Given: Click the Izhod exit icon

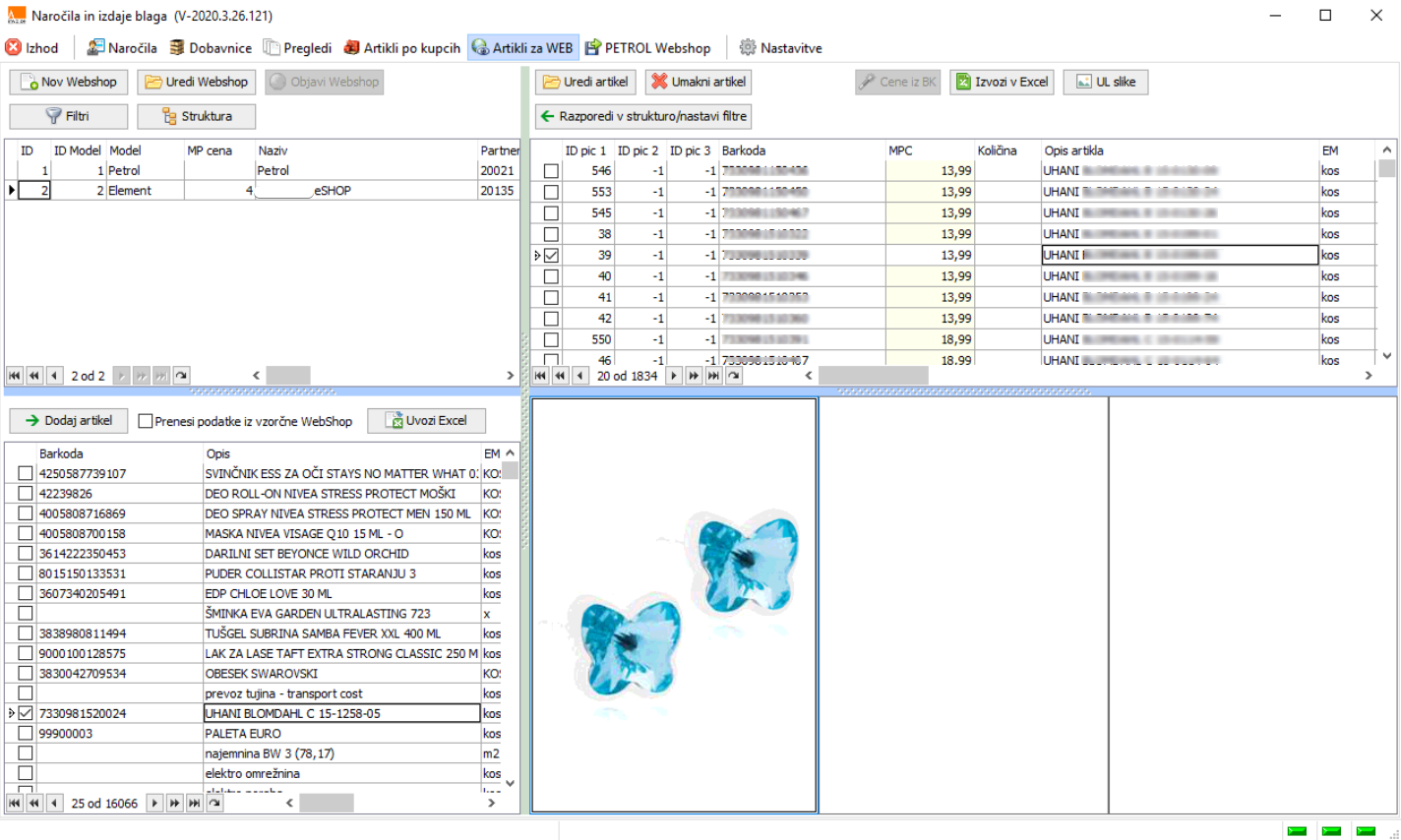Looking at the screenshot, I should [14, 47].
